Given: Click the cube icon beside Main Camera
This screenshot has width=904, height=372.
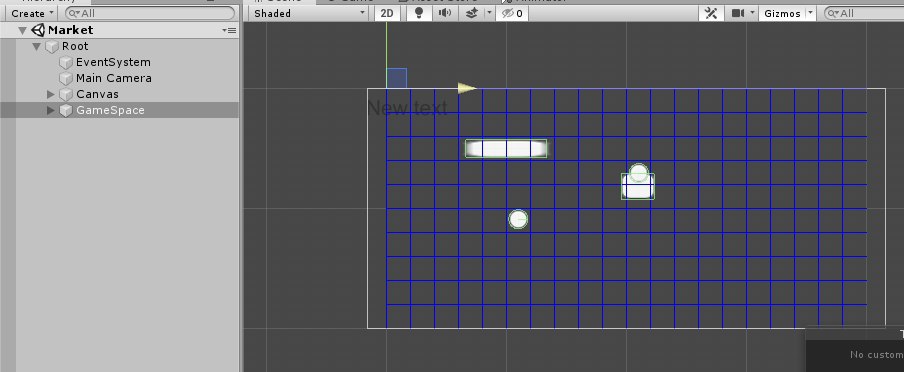Looking at the screenshot, I should click(66, 78).
